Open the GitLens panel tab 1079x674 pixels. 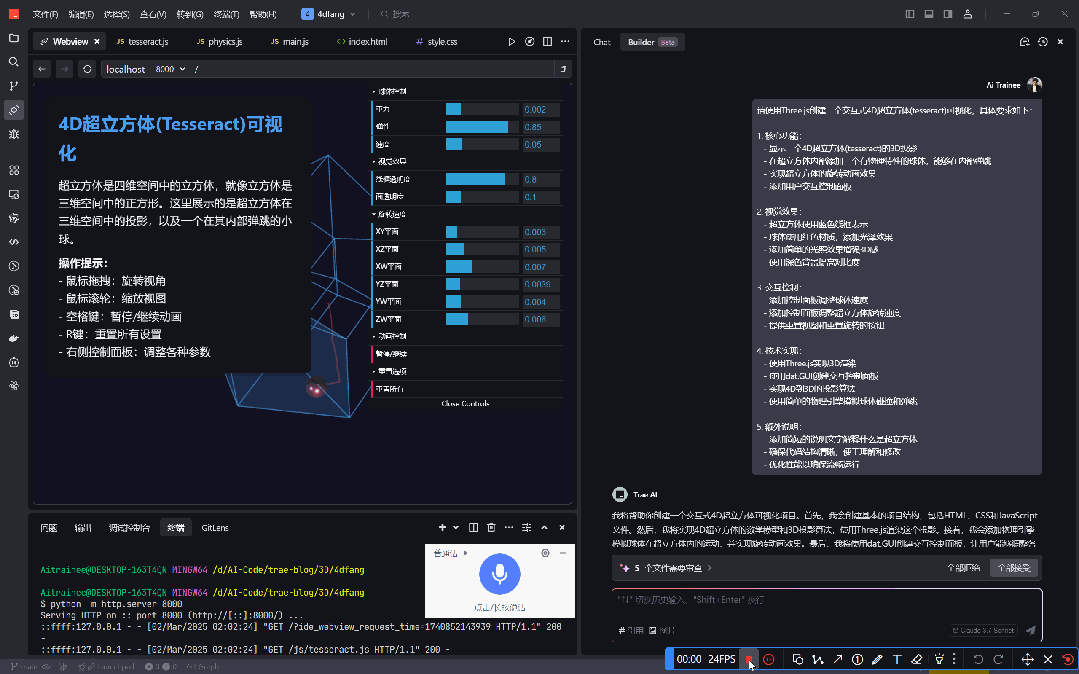tap(215, 527)
